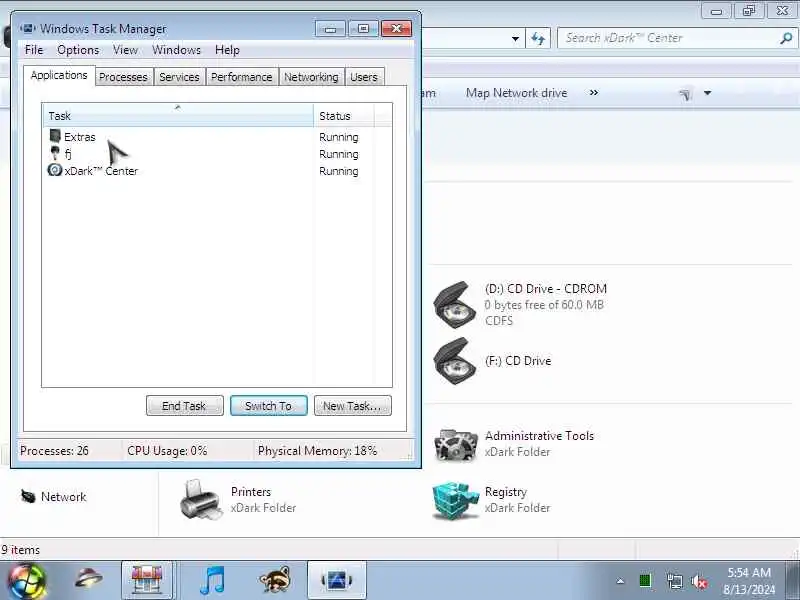Switch to the Services tab

coord(179,77)
